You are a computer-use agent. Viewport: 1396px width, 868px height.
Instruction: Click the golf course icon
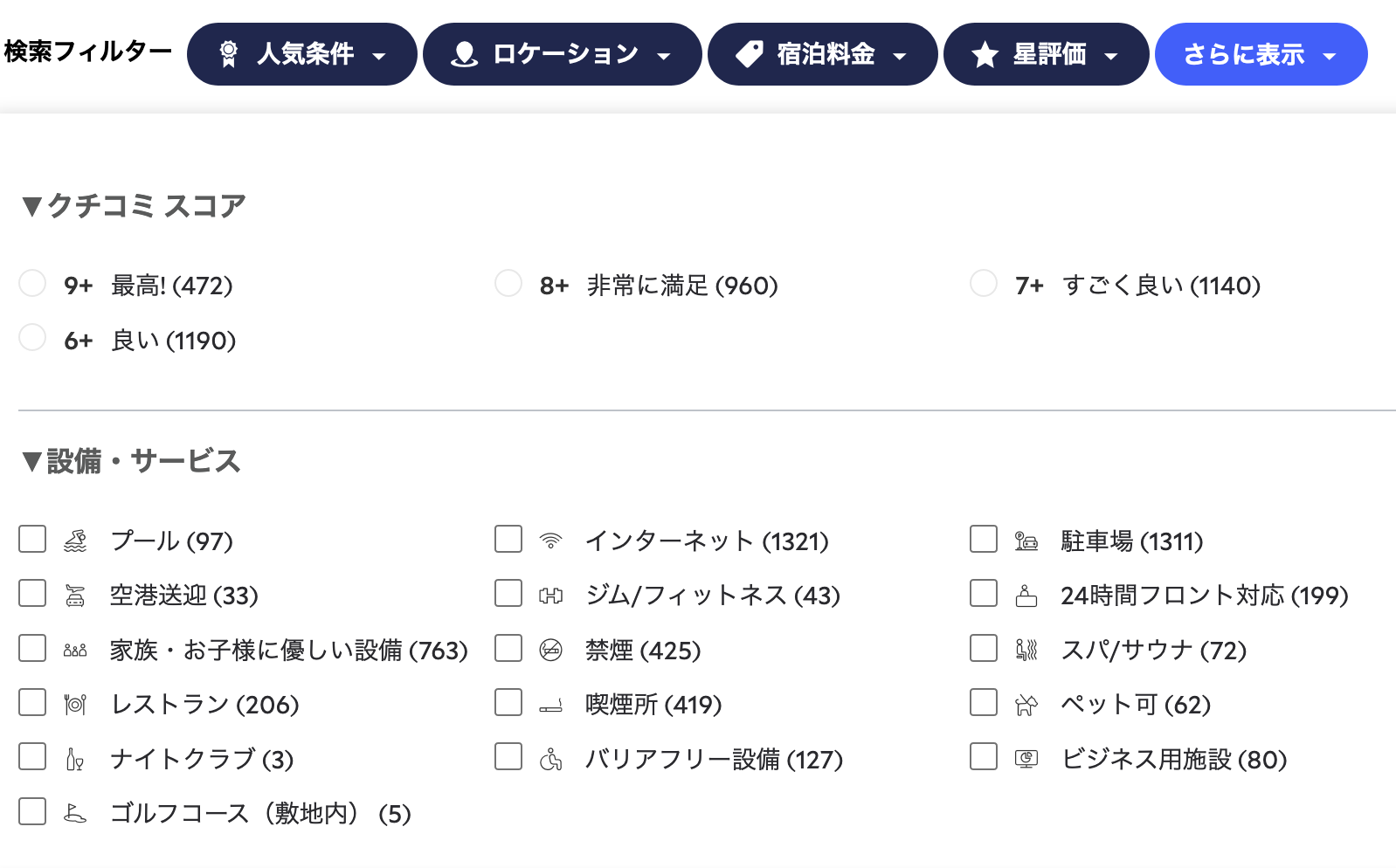pos(75,814)
